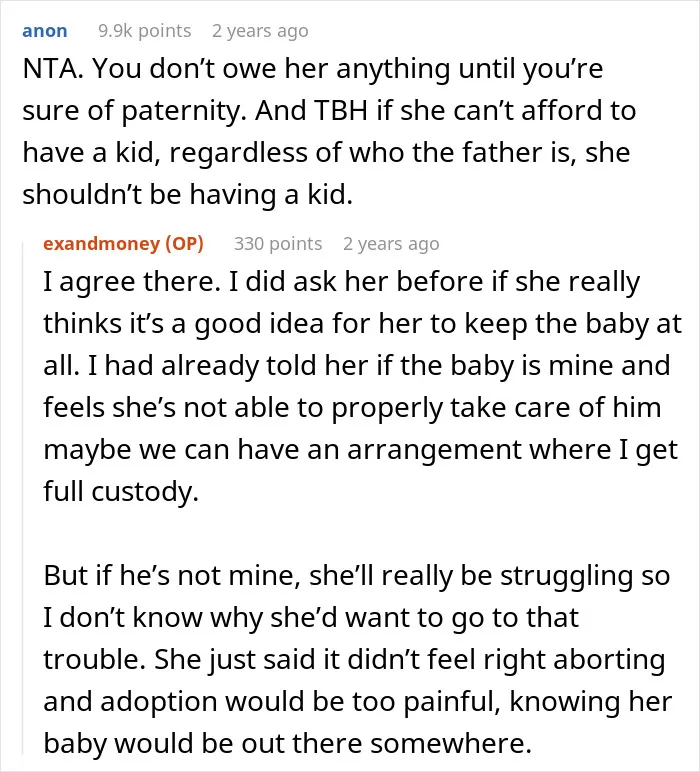Open anon comment's 2 years ago timestamp
This screenshot has width=700, height=772.
(260, 31)
